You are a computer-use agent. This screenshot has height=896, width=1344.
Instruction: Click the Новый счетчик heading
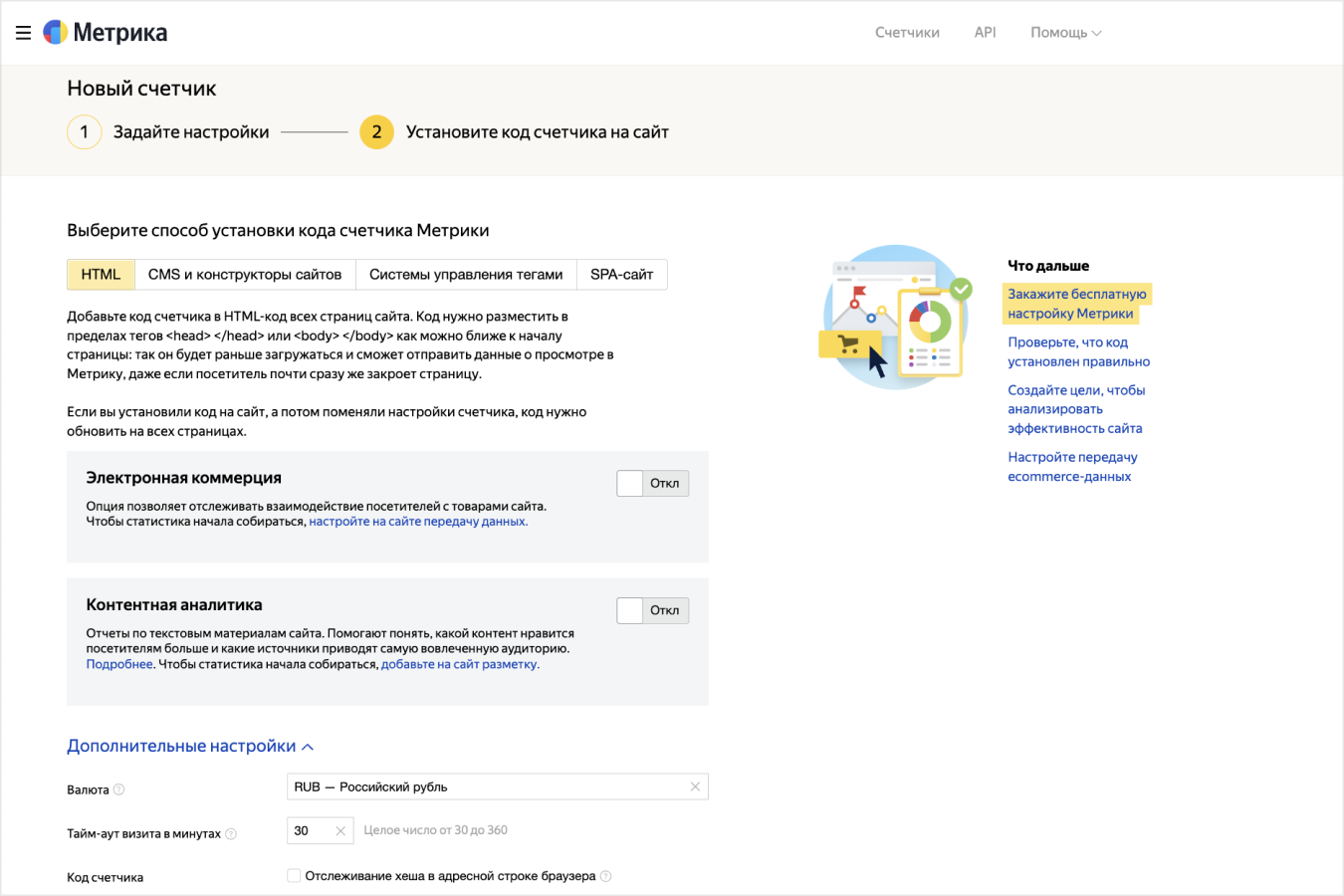point(141,89)
